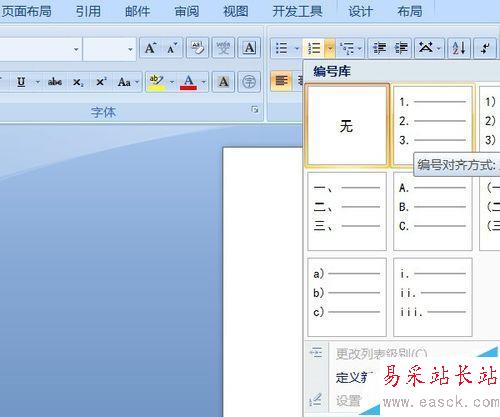Toggle subscript formatting
This screenshot has height=417, width=500.
pos(78,82)
